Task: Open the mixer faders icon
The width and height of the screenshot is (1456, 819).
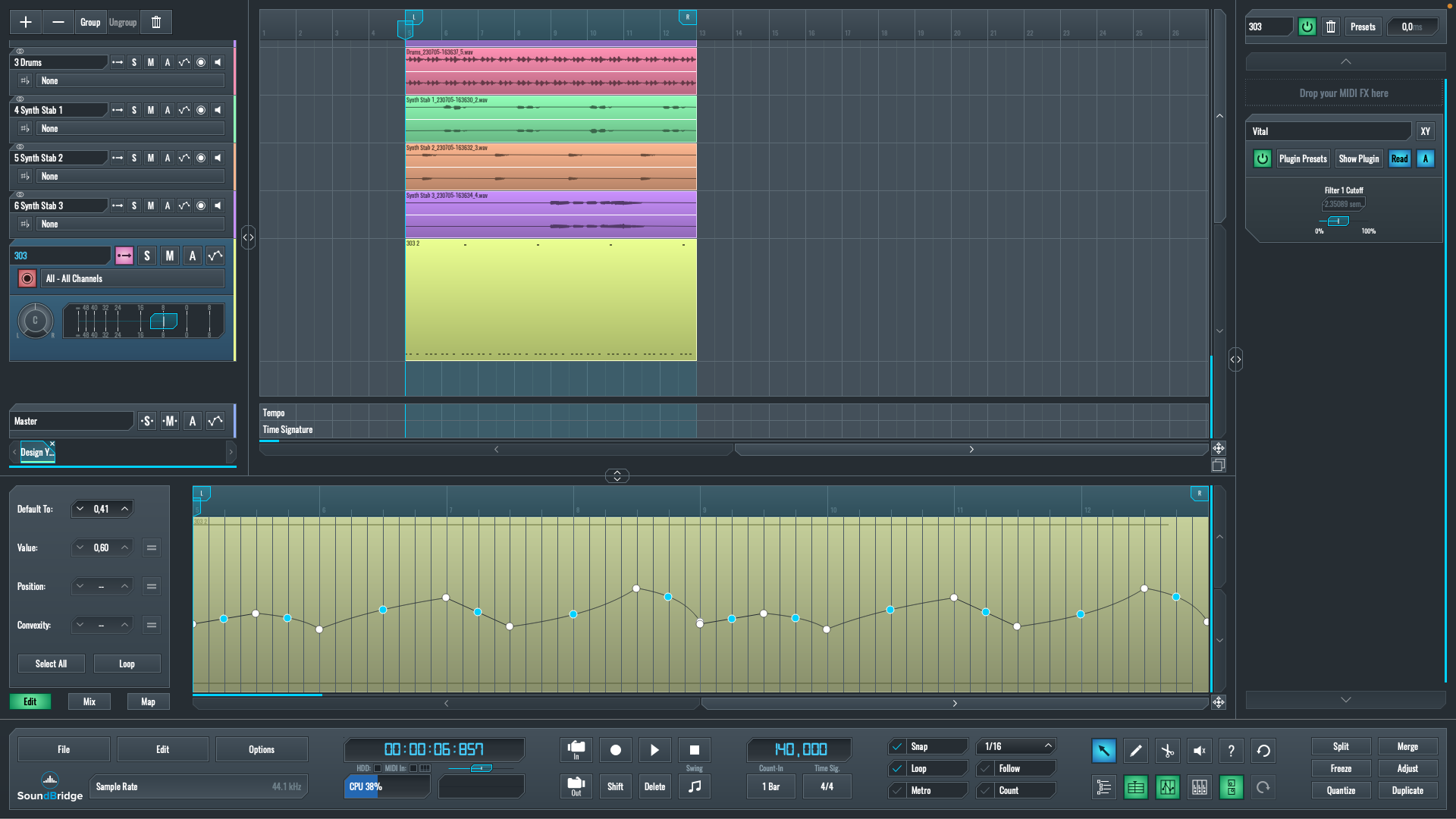Action: click(x=1199, y=787)
